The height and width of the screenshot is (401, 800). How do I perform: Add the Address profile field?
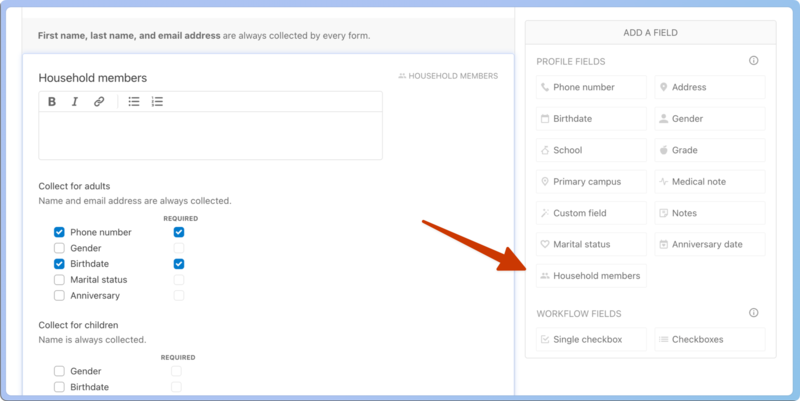pyautogui.click(x=710, y=87)
